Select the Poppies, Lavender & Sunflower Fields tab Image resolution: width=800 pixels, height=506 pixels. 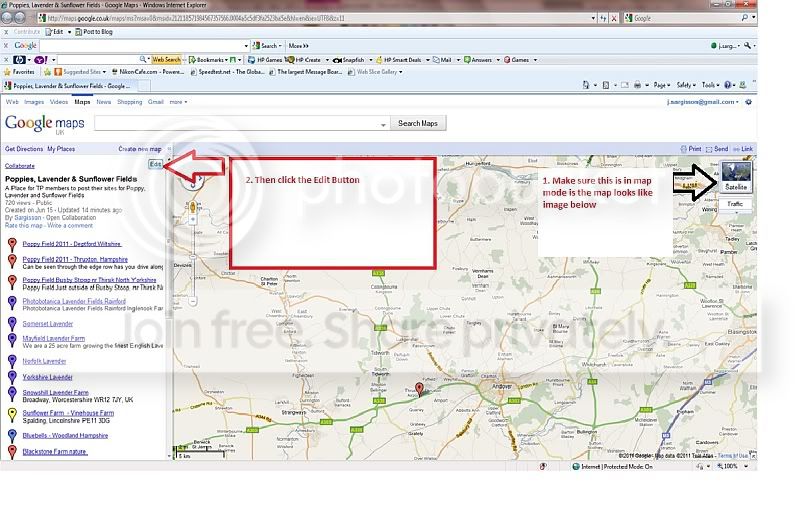coord(71,86)
